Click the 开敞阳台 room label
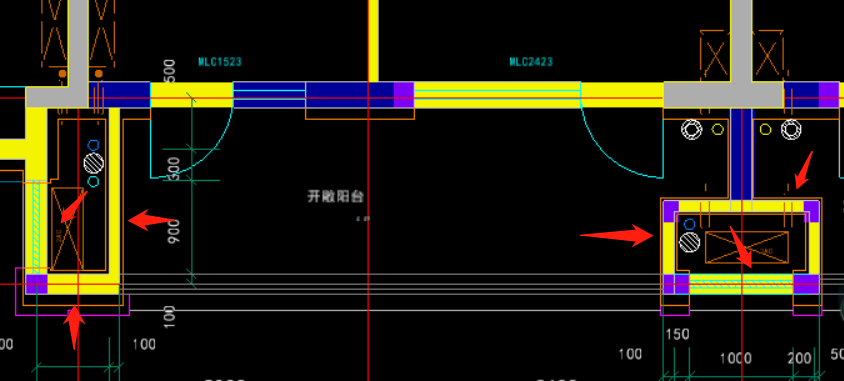Viewport: 844px width, 381px height. click(x=336, y=196)
